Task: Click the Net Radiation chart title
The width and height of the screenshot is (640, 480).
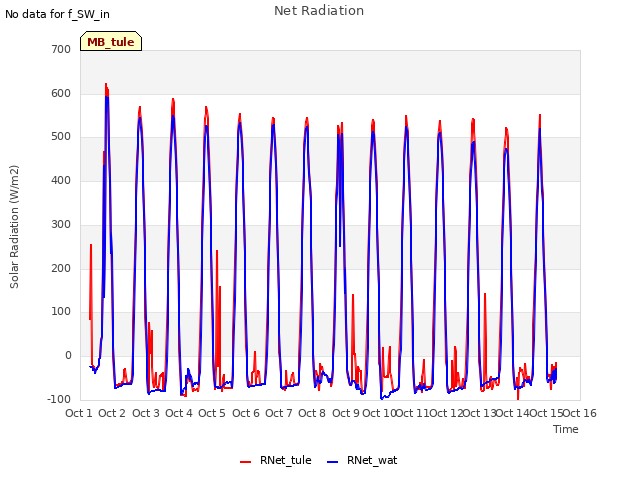Action: pyautogui.click(x=319, y=11)
